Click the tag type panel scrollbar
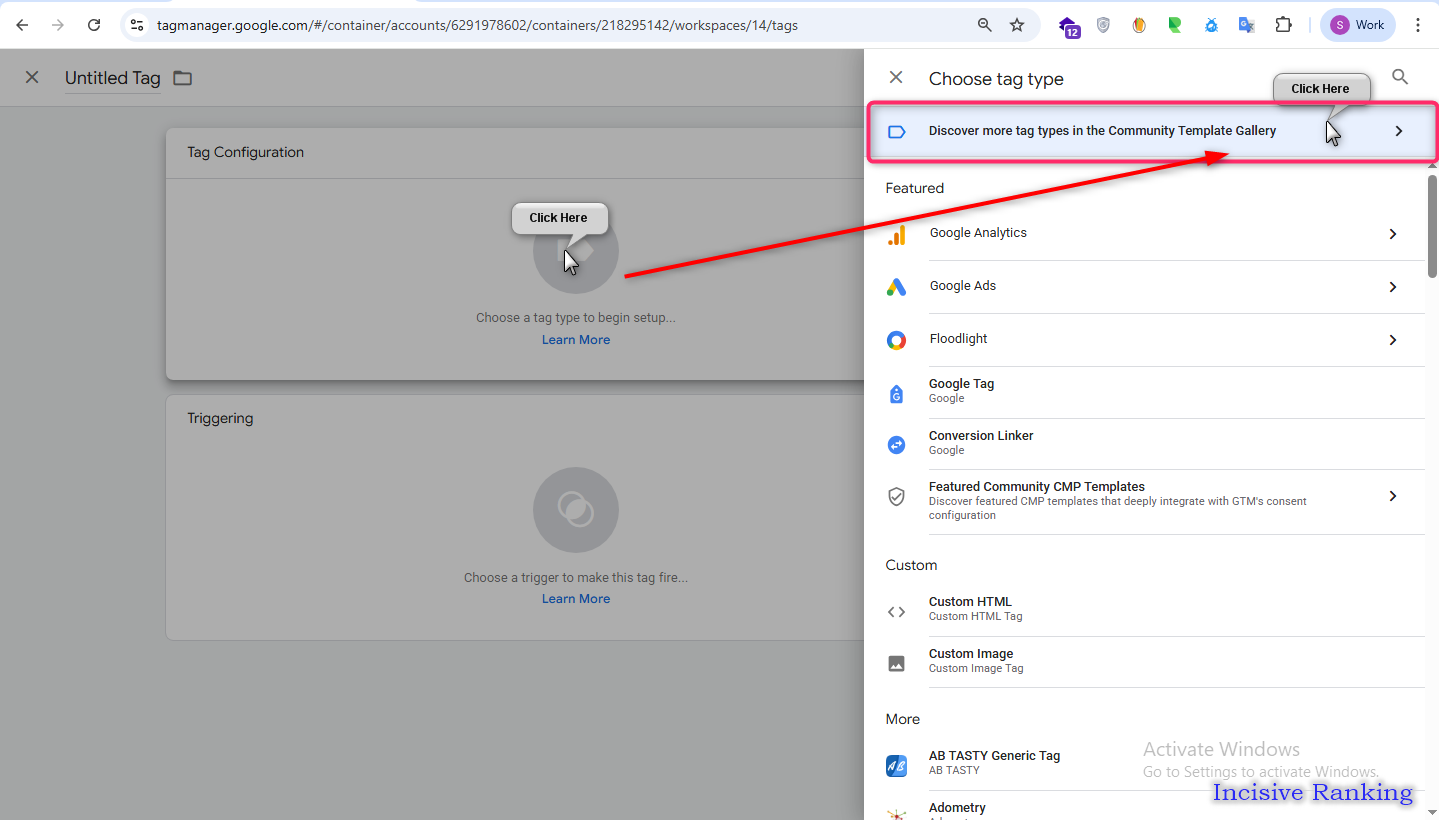Image resolution: width=1439 pixels, height=820 pixels. point(1432,226)
